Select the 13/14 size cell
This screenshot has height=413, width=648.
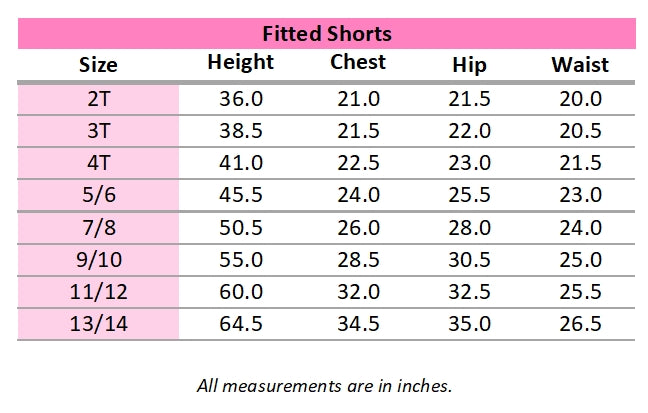(x=98, y=324)
